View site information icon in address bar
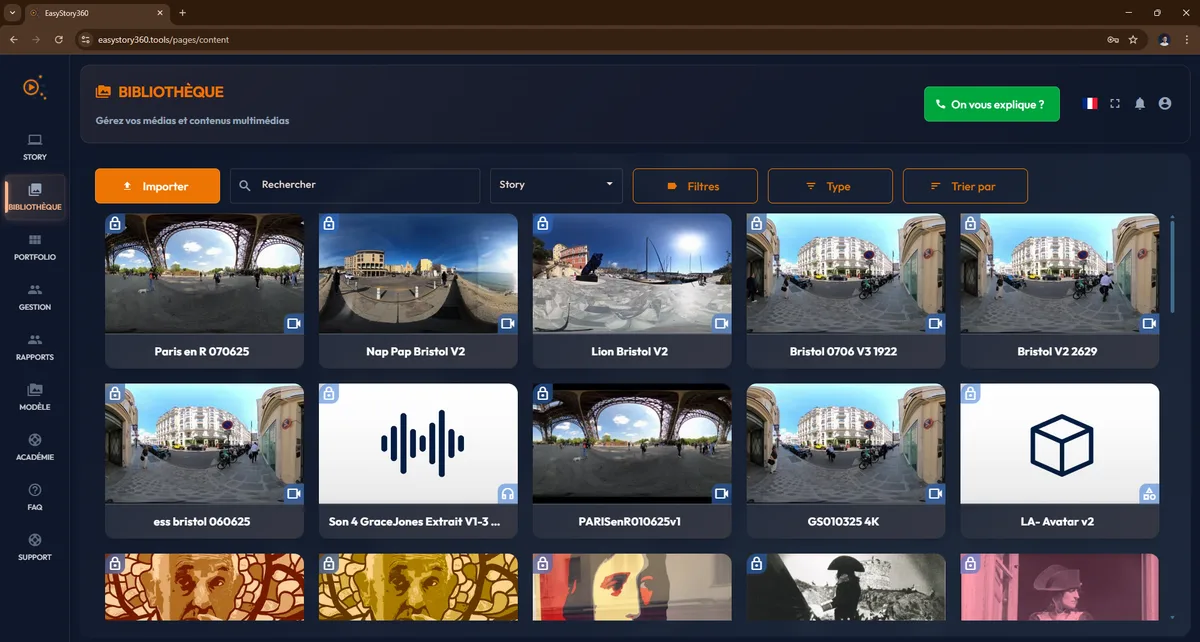 (x=86, y=40)
